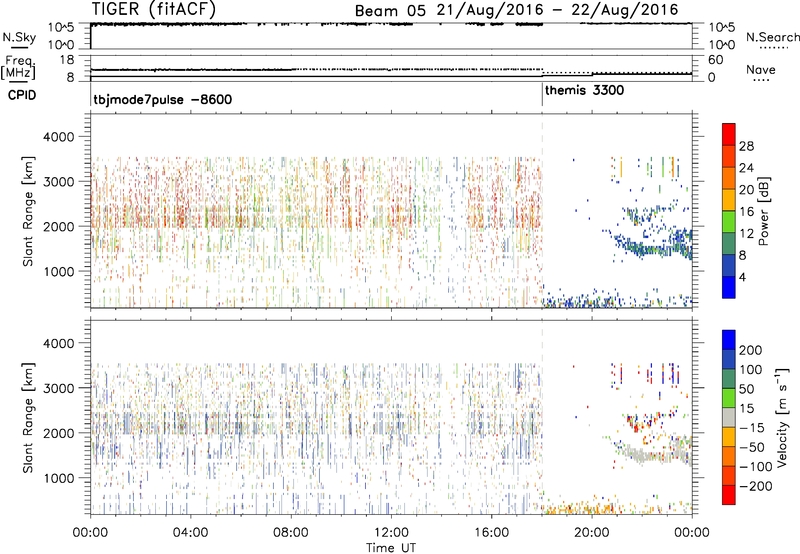Screen dimensions: 800x554
Task: Click the velocity panel 'Slant Range [km]' axis label
Action: tap(28, 418)
